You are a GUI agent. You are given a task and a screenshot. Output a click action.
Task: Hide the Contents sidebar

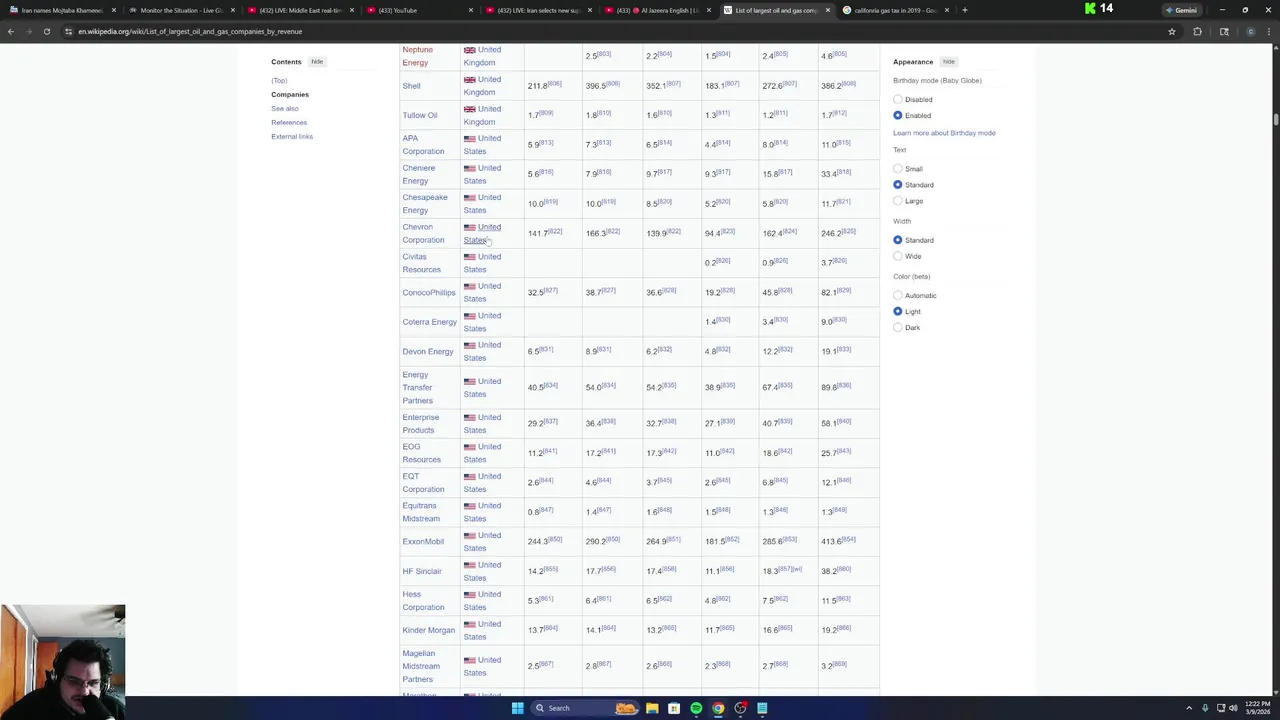pyautogui.click(x=317, y=62)
